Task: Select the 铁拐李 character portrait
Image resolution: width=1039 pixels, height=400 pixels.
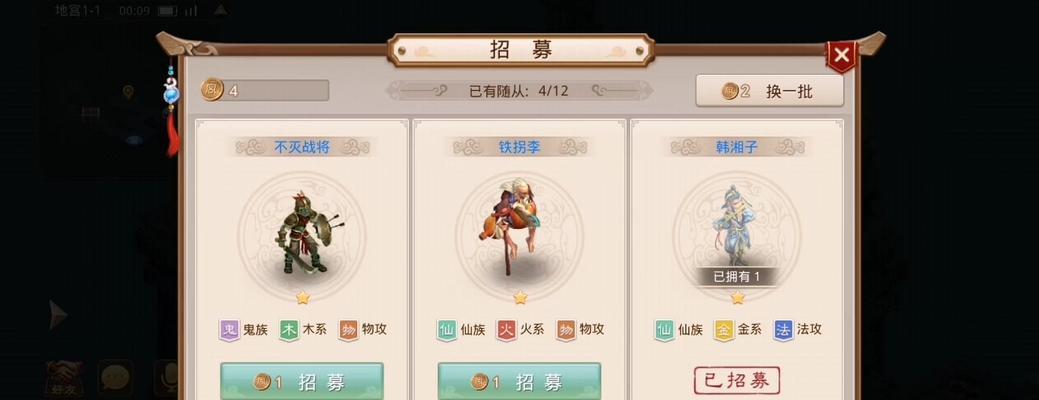Action: (520, 235)
